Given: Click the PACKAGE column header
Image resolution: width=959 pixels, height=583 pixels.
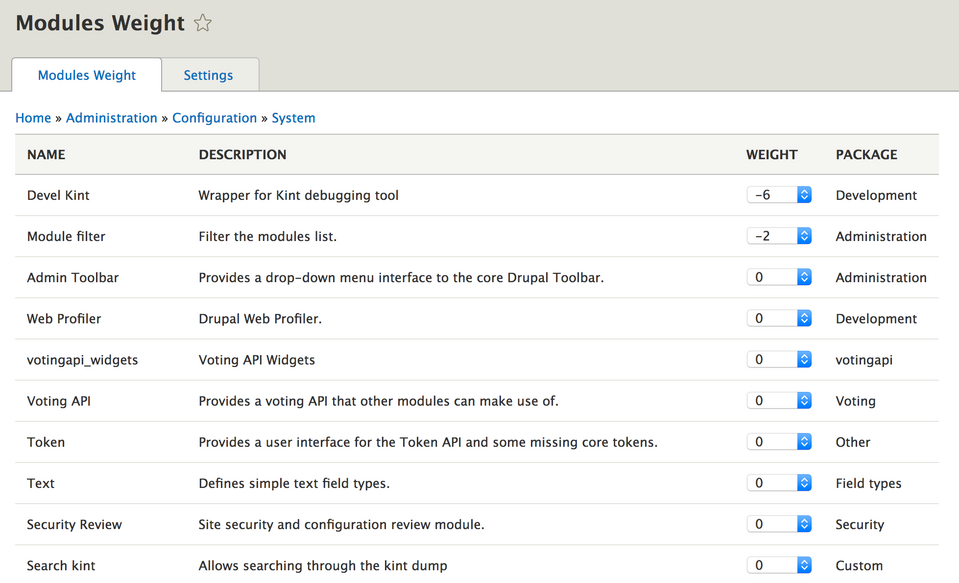Looking at the screenshot, I should click(866, 155).
